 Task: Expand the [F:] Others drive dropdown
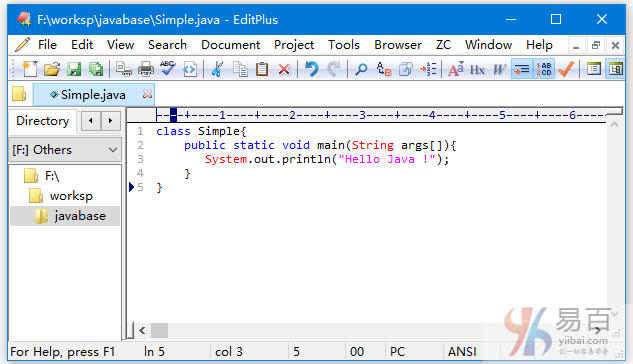click(113, 150)
